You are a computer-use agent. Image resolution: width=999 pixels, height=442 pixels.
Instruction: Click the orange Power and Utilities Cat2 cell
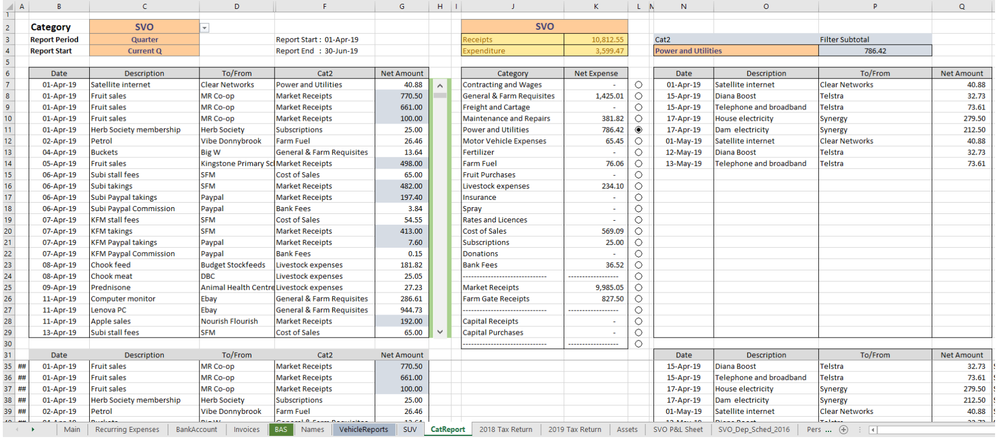[x=736, y=51]
